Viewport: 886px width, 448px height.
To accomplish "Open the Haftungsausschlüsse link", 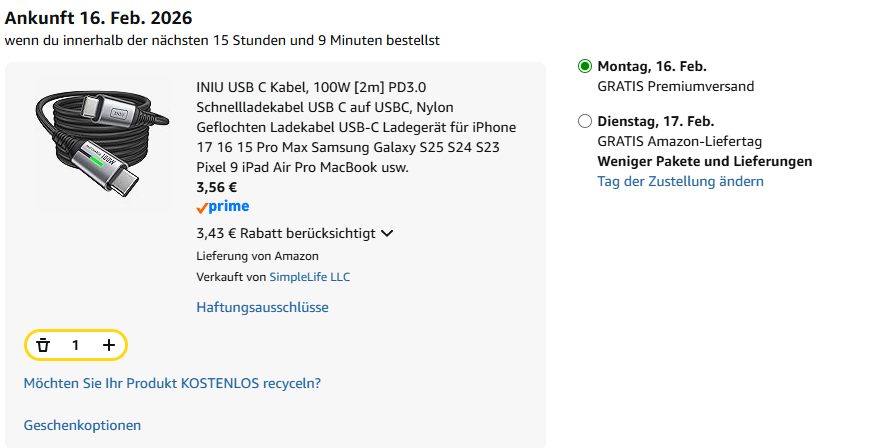I will coord(262,307).
